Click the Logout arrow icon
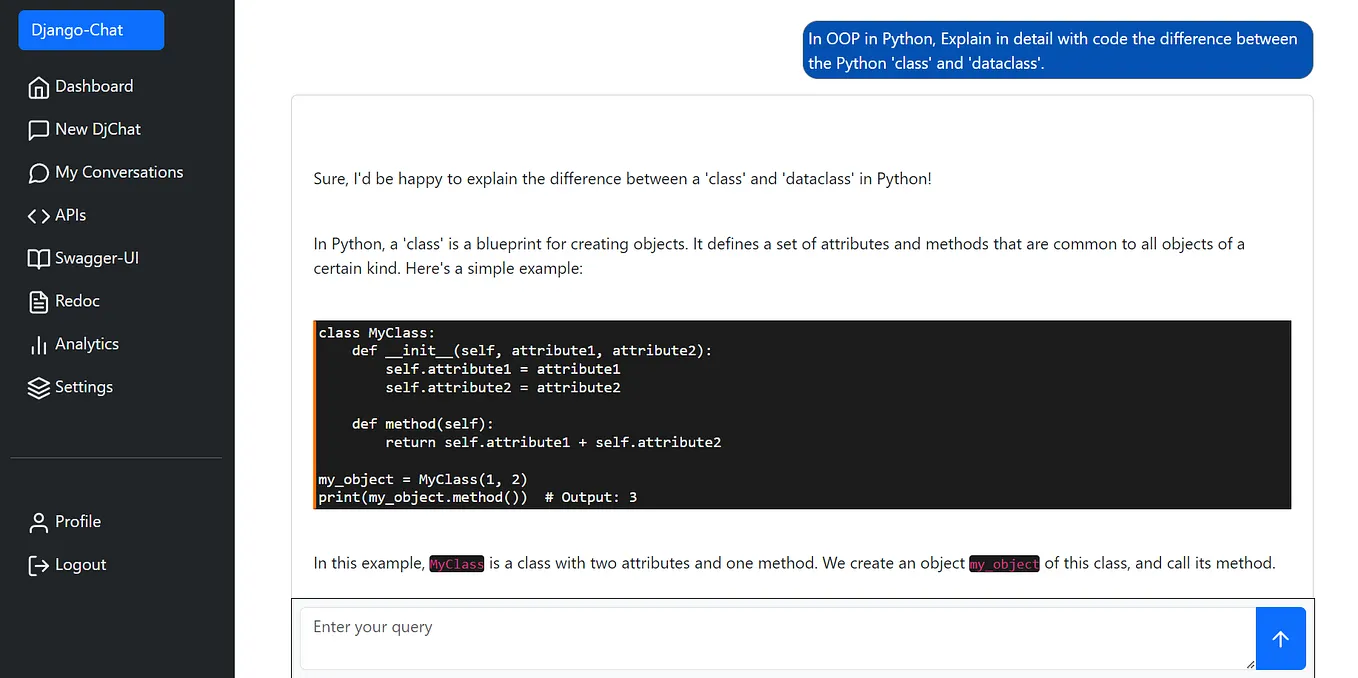 coord(38,564)
